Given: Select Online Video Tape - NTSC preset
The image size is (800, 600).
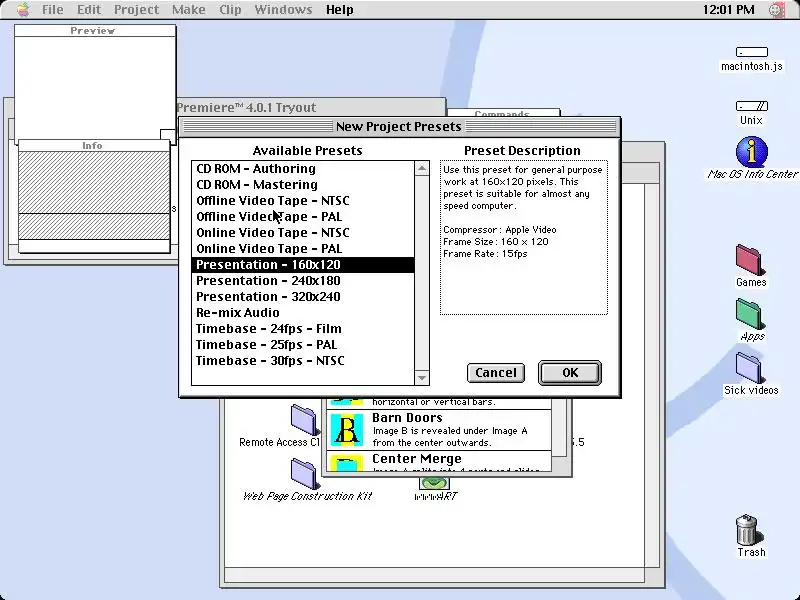Looking at the screenshot, I should point(303,233).
